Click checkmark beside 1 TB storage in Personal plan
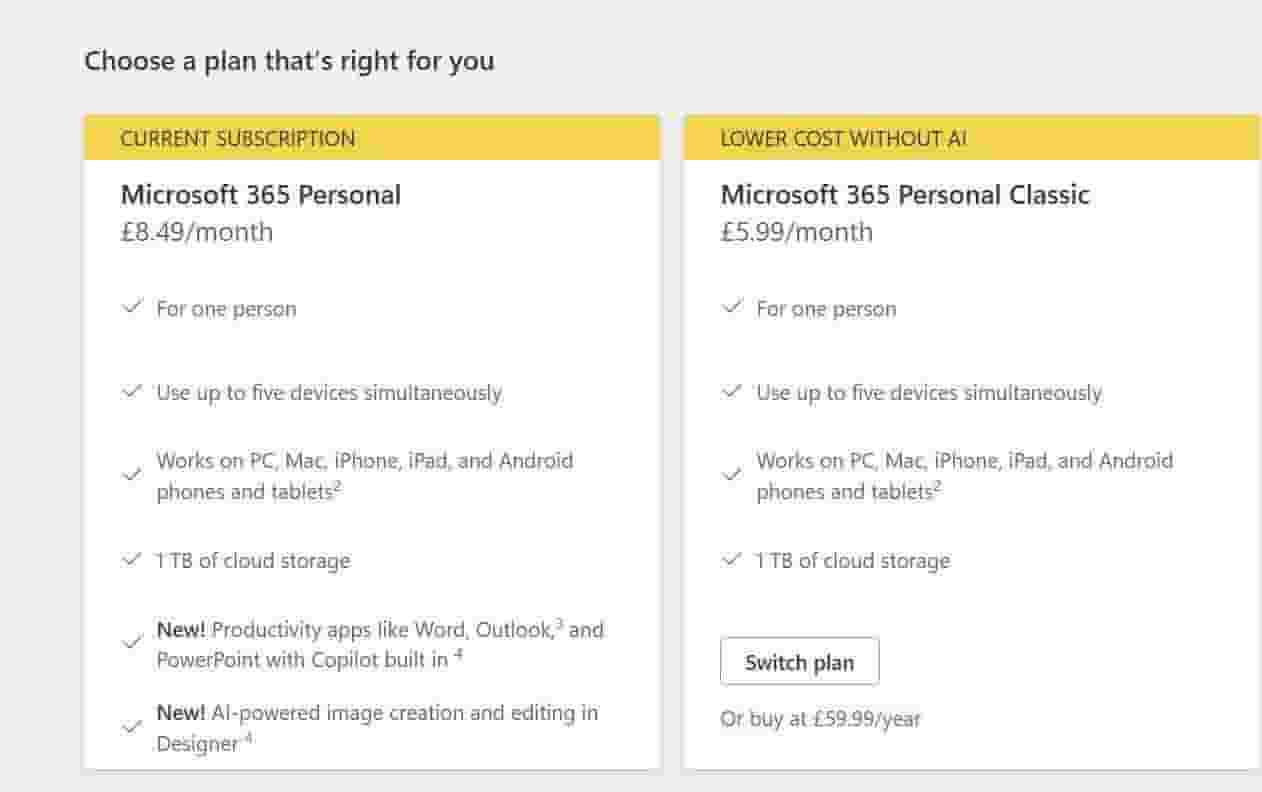Image resolution: width=1262 pixels, height=792 pixels. (x=131, y=560)
